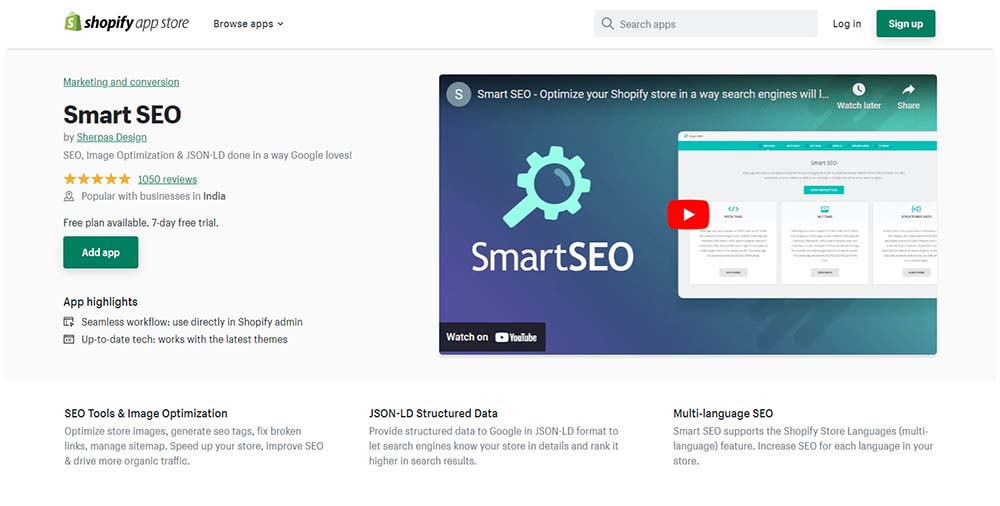Click the search magnifier icon
The width and height of the screenshot is (1000, 506).
pyautogui.click(x=607, y=24)
